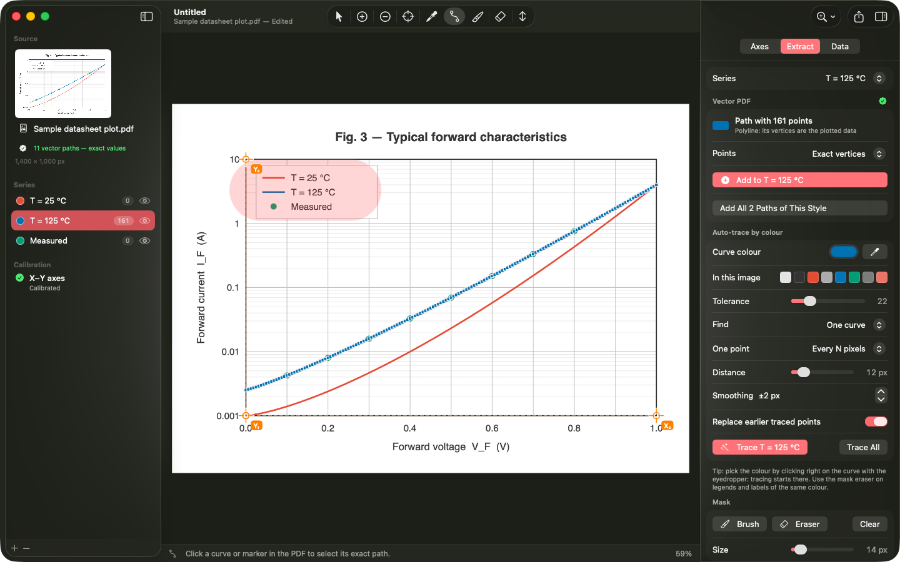
Task: Click the mask Brush button
Action: 739,524
